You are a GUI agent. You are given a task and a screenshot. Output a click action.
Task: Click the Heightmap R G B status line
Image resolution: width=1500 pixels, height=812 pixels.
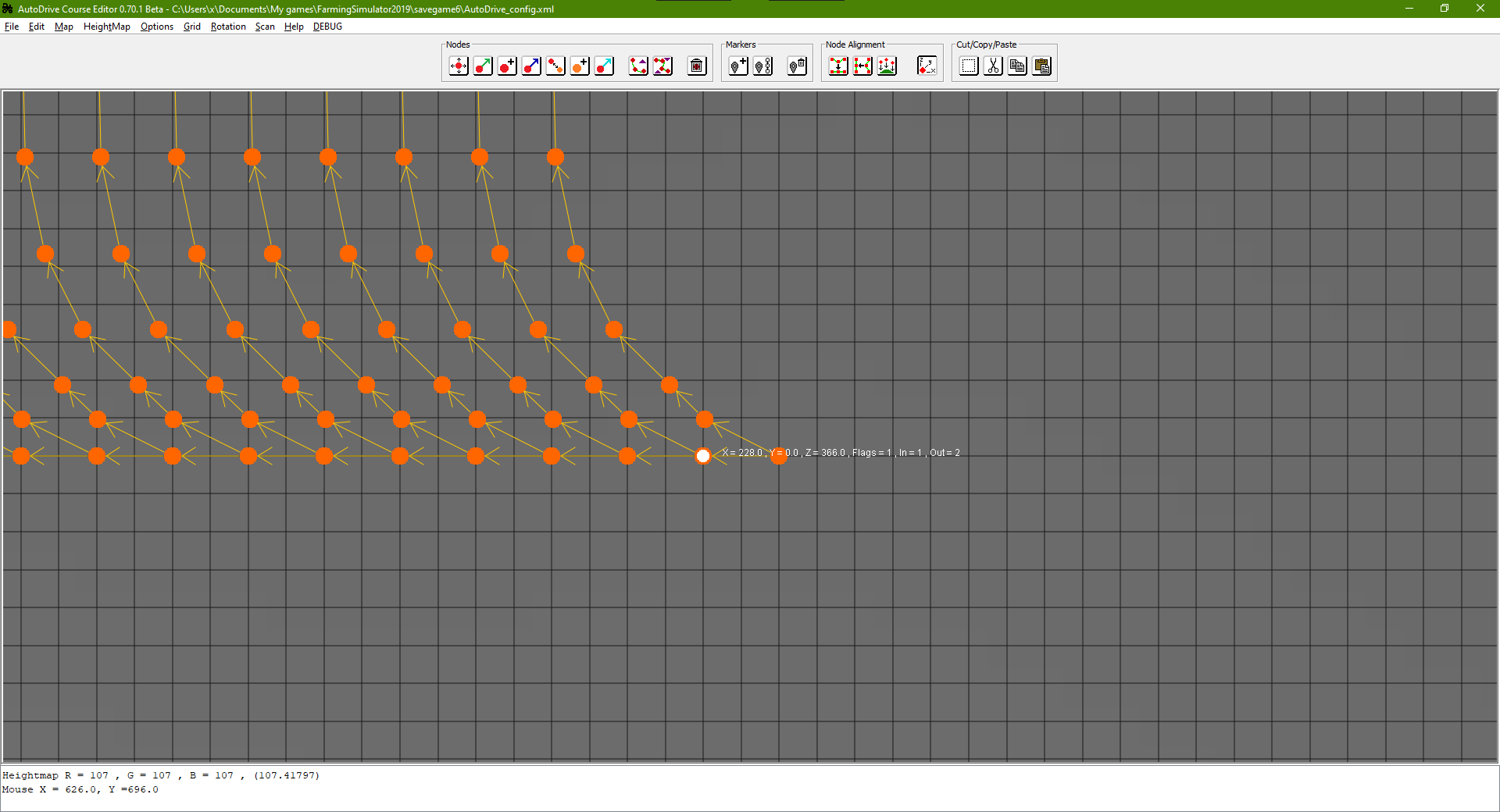[x=161, y=775]
